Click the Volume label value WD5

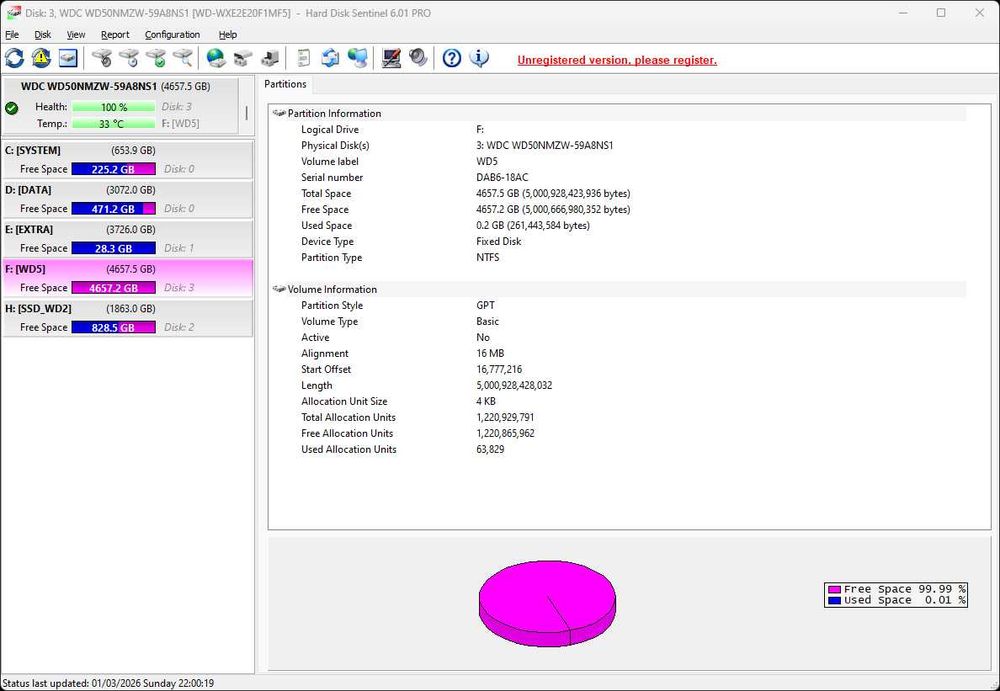[487, 161]
